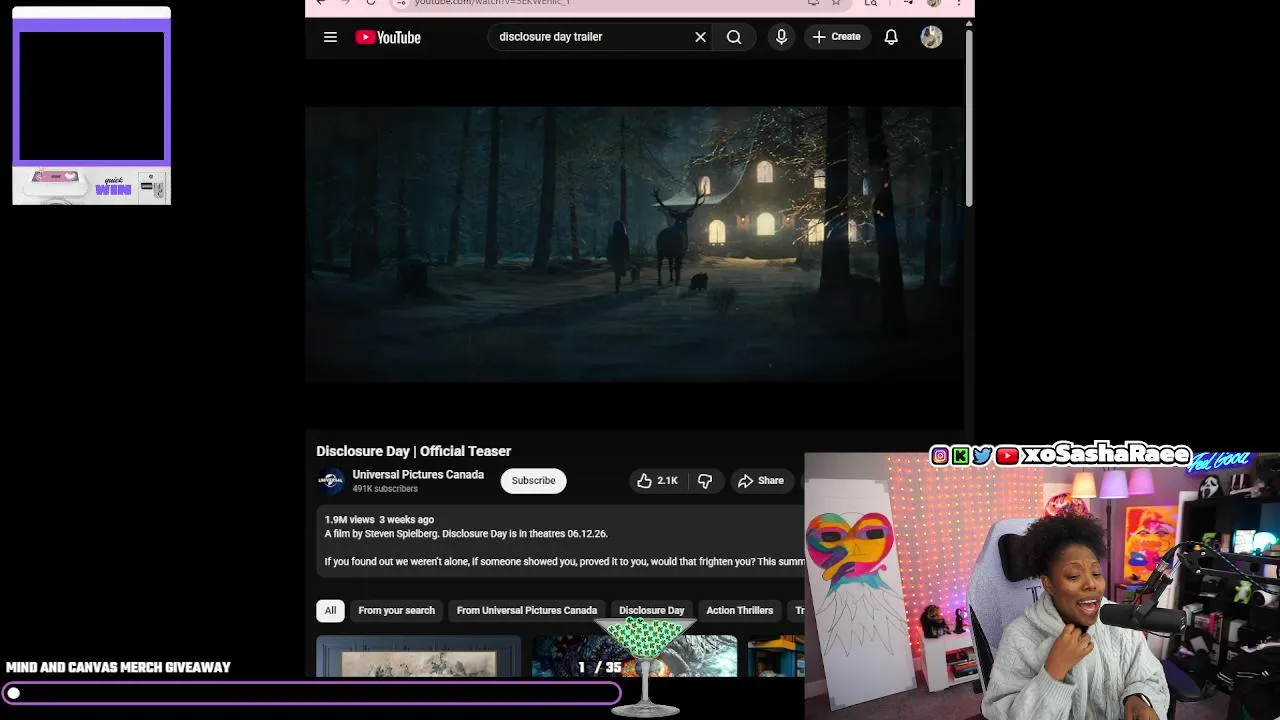Screen dimensions: 1280x720
Task: Click the YouTube icon in stream overlay
Action: pos(1007,456)
